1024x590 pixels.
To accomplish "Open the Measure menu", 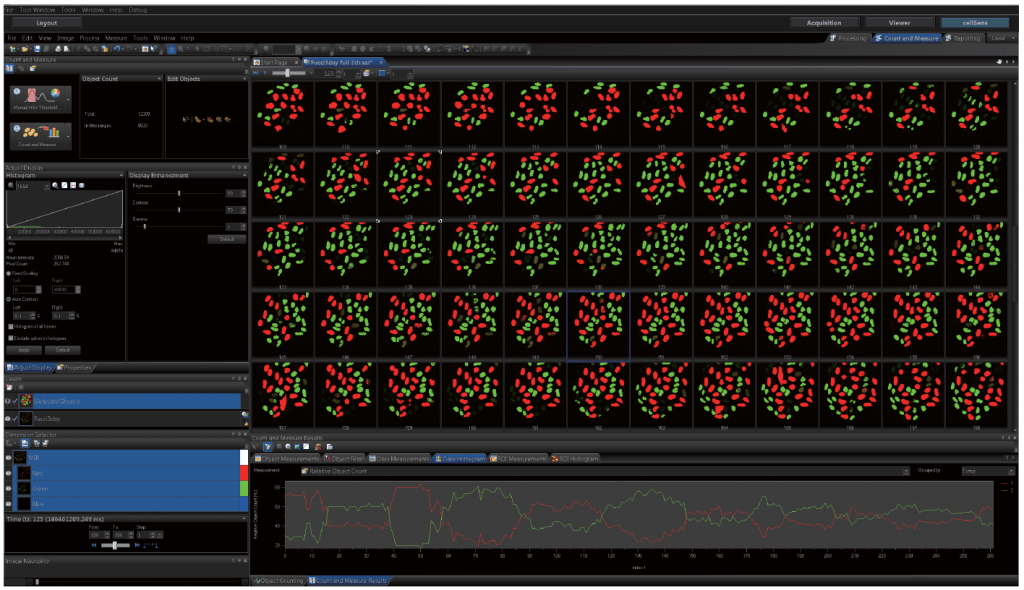I will tap(116, 37).
